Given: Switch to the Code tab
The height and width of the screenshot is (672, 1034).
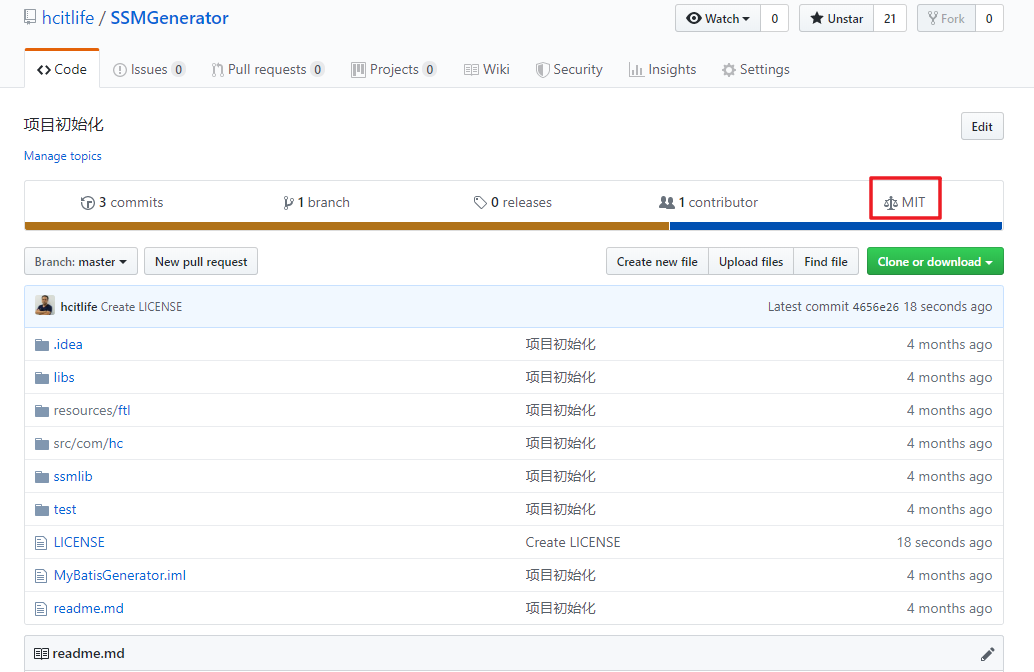Looking at the screenshot, I should (62, 69).
